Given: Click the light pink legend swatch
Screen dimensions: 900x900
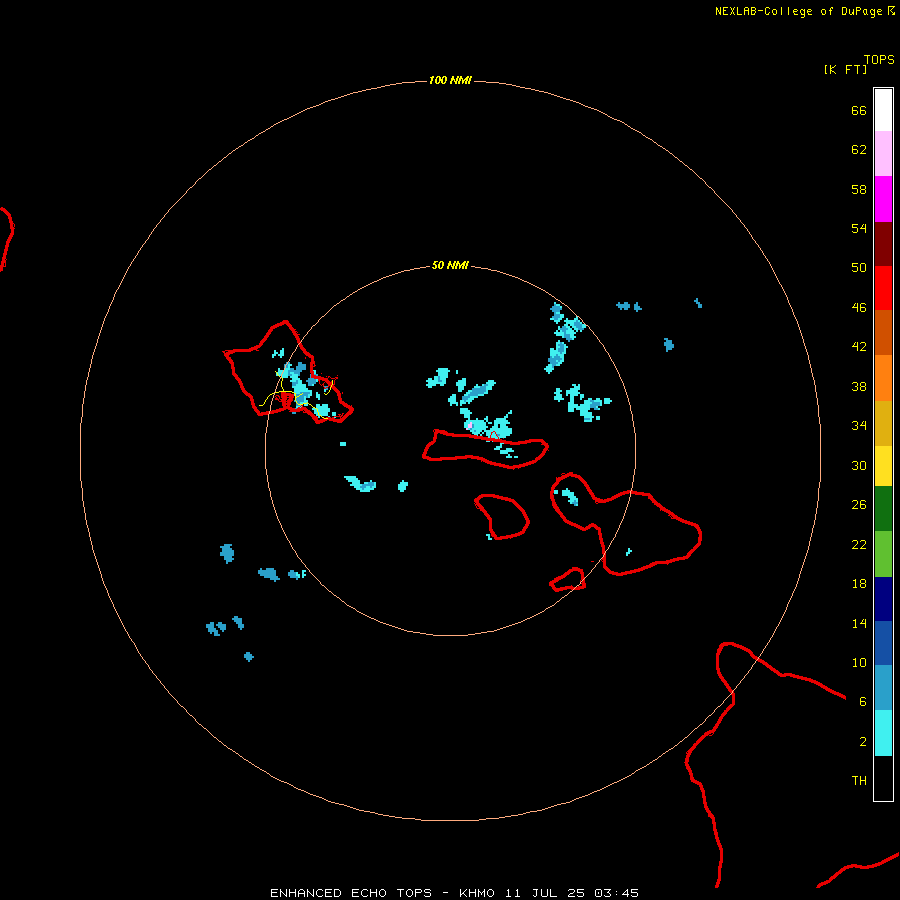Looking at the screenshot, I should (883, 153).
